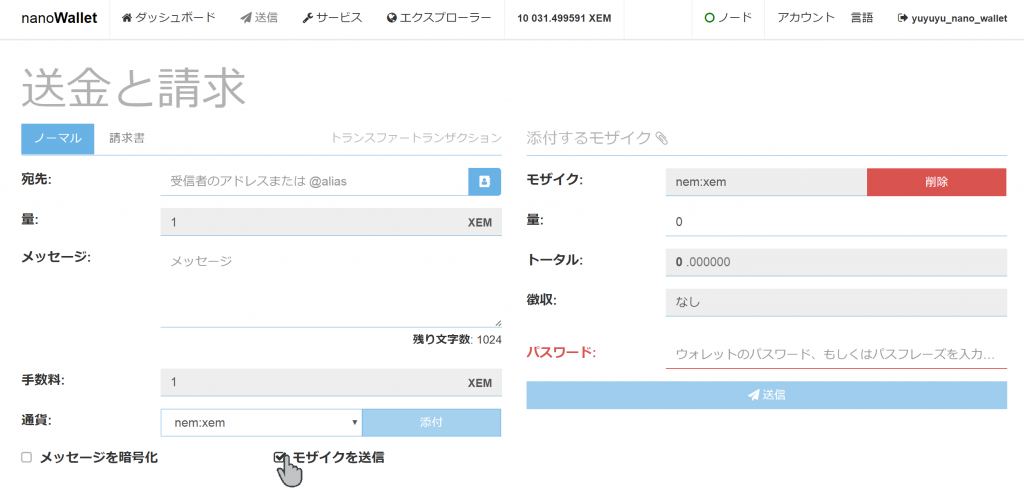Click the globe icon beside エクスプローラー

coord(392,18)
